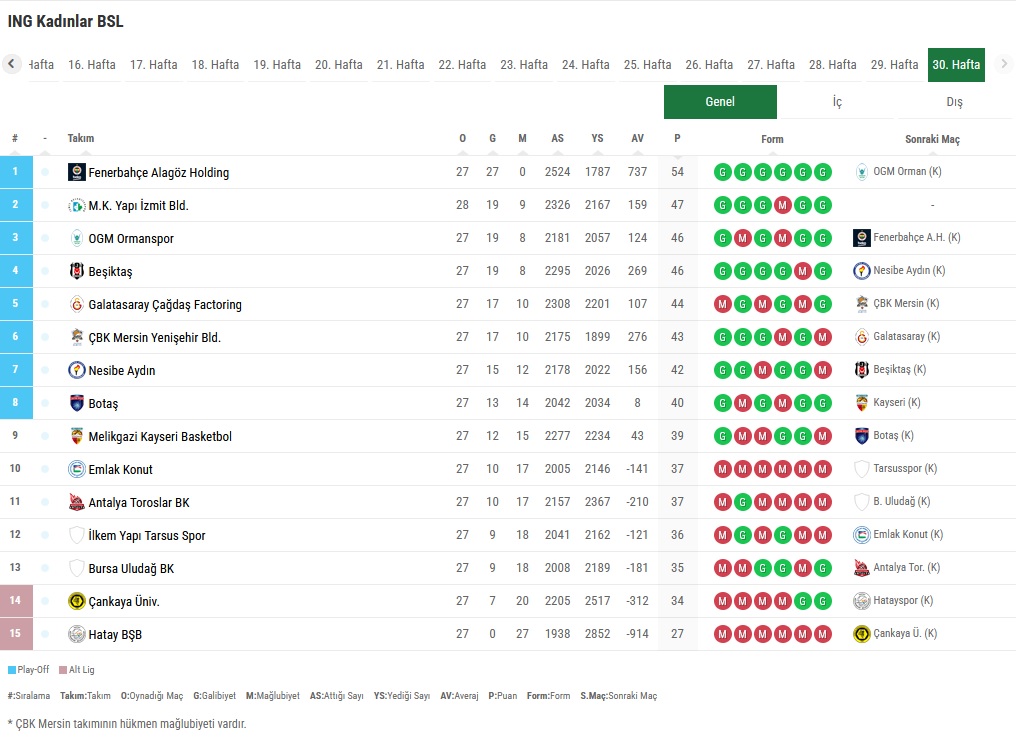Click rank 14 relegation-colored cell
The height and width of the screenshot is (743, 1016).
[16, 600]
